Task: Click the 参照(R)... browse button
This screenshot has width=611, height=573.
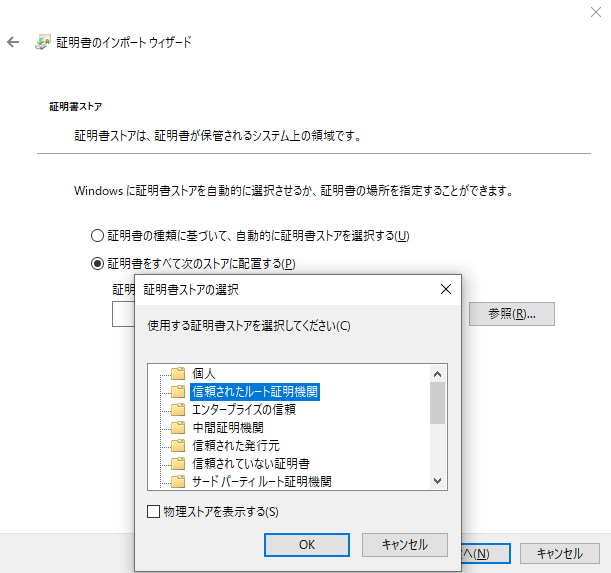Action: tap(512, 314)
